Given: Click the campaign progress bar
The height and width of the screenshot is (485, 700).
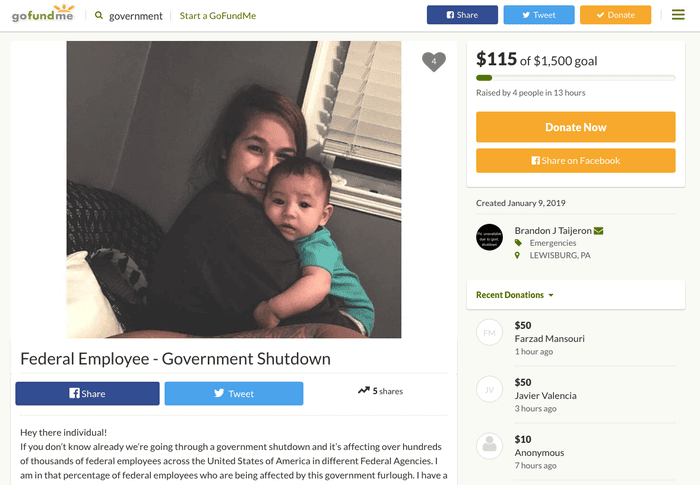Looking at the screenshot, I should point(575,78).
